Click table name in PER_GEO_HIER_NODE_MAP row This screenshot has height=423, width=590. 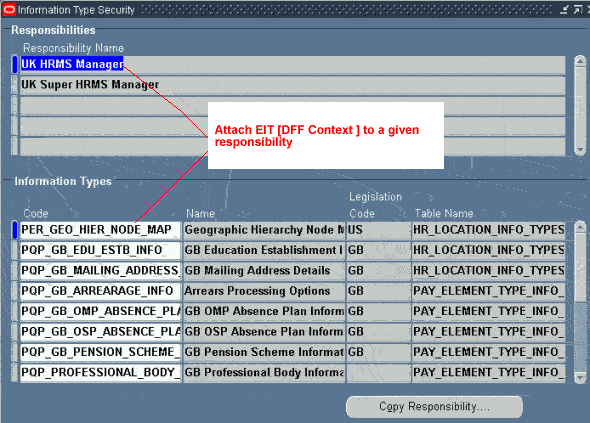point(488,230)
